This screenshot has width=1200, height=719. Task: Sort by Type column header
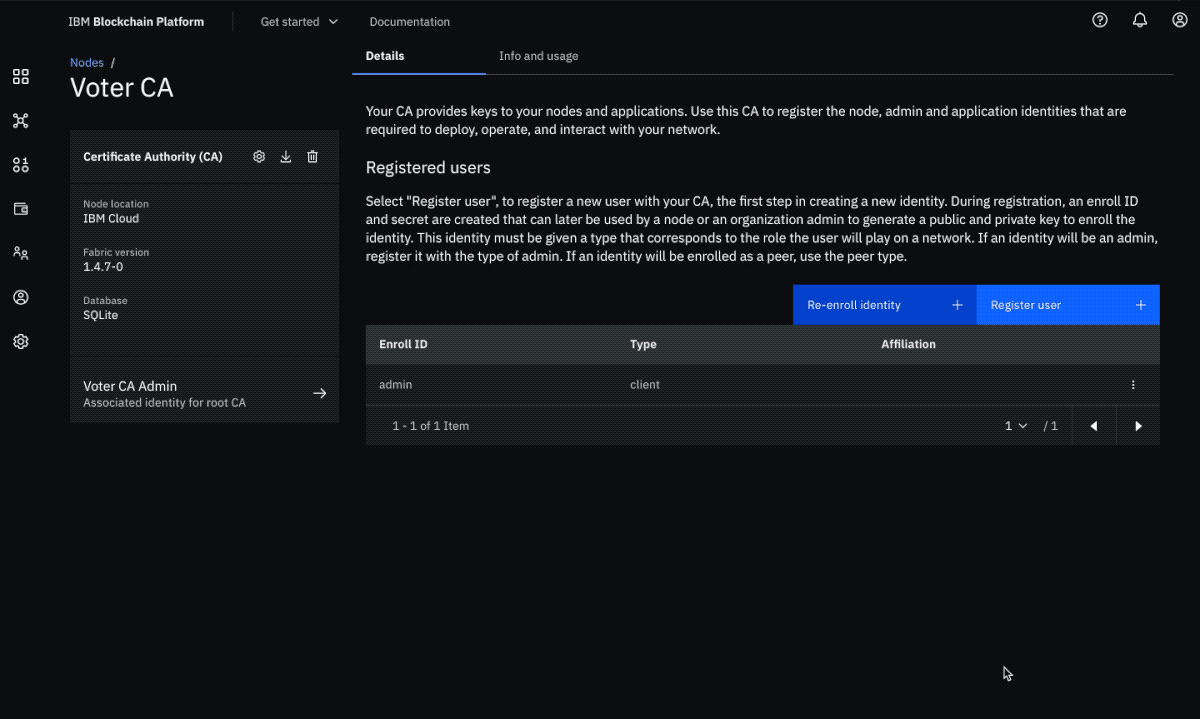click(643, 344)
